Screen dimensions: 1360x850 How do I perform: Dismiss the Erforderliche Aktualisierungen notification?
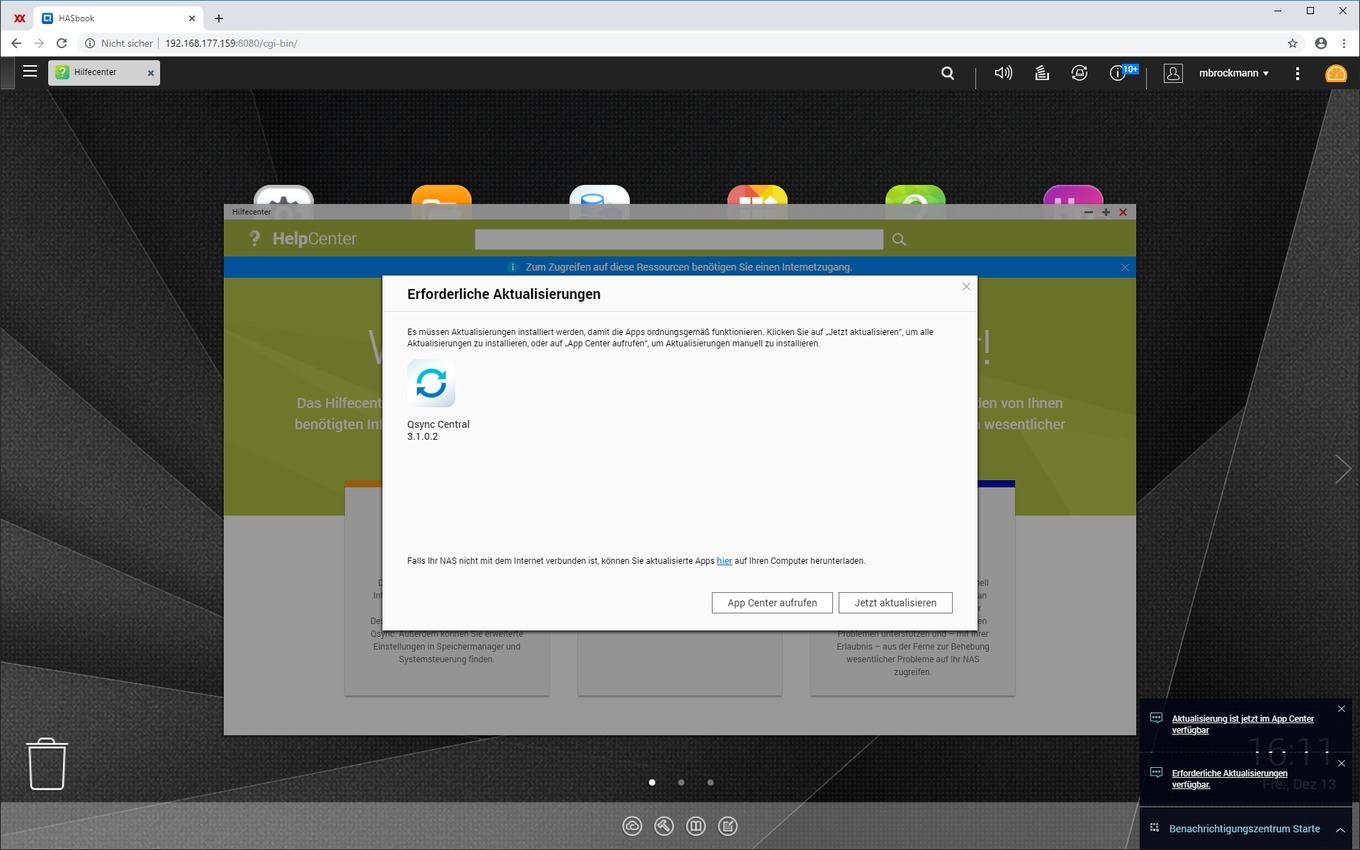(x=1341, y=763)
